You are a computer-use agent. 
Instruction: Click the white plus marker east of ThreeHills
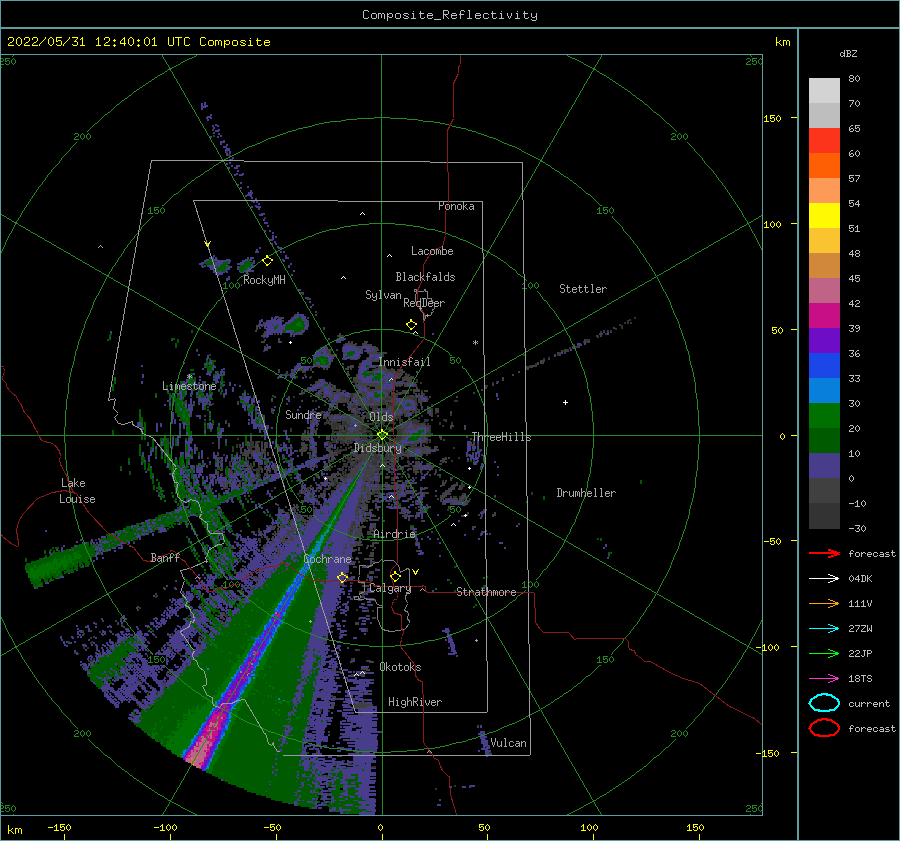pos(565,402)
